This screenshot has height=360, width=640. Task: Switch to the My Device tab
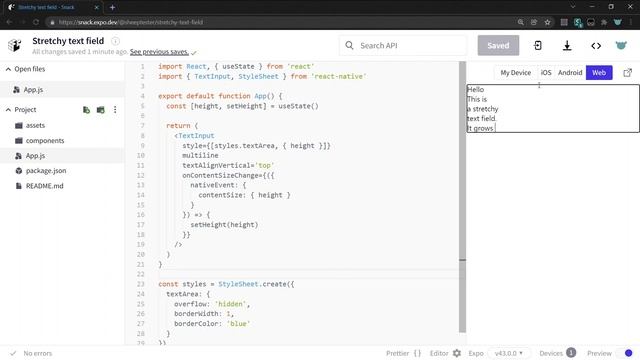[516, 73]
